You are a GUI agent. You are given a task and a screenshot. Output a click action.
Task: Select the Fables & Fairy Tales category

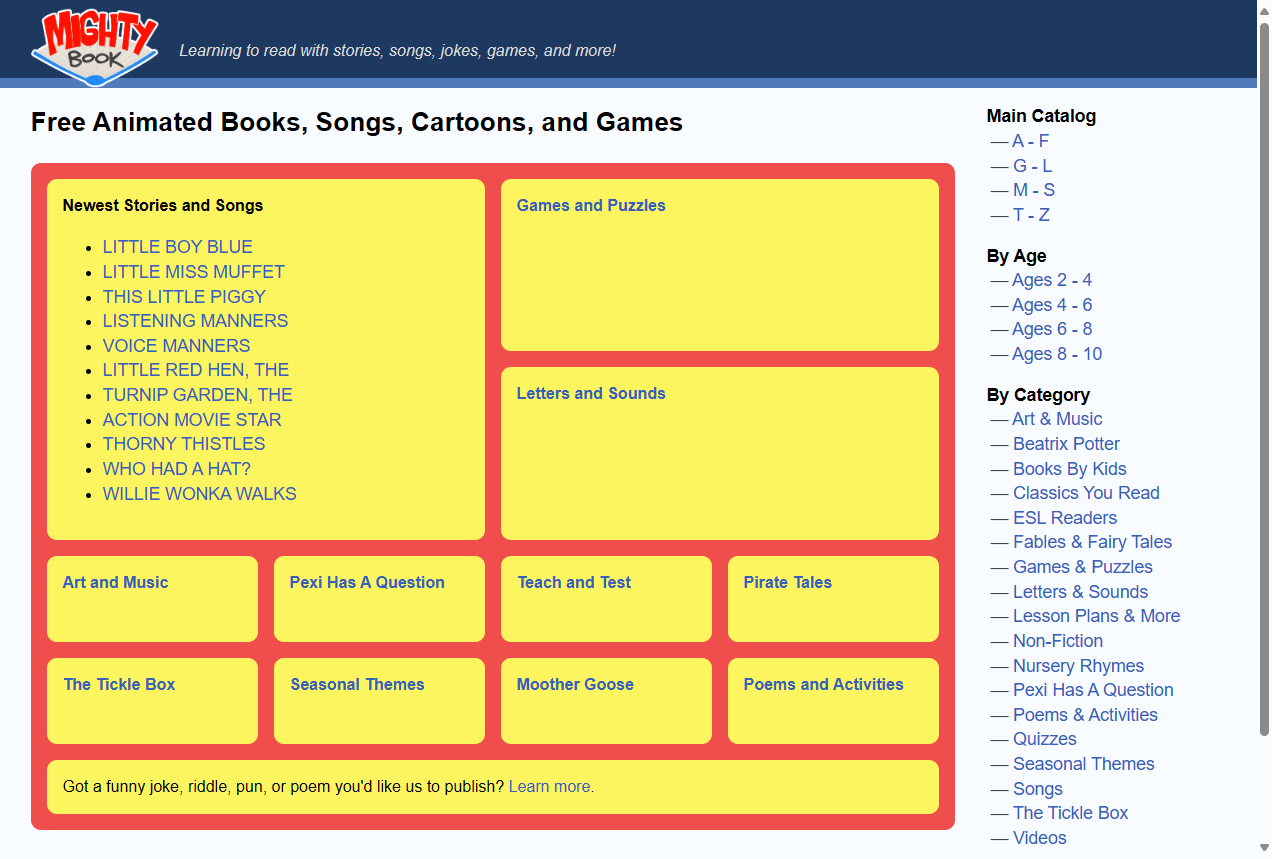coord(1092,542)
